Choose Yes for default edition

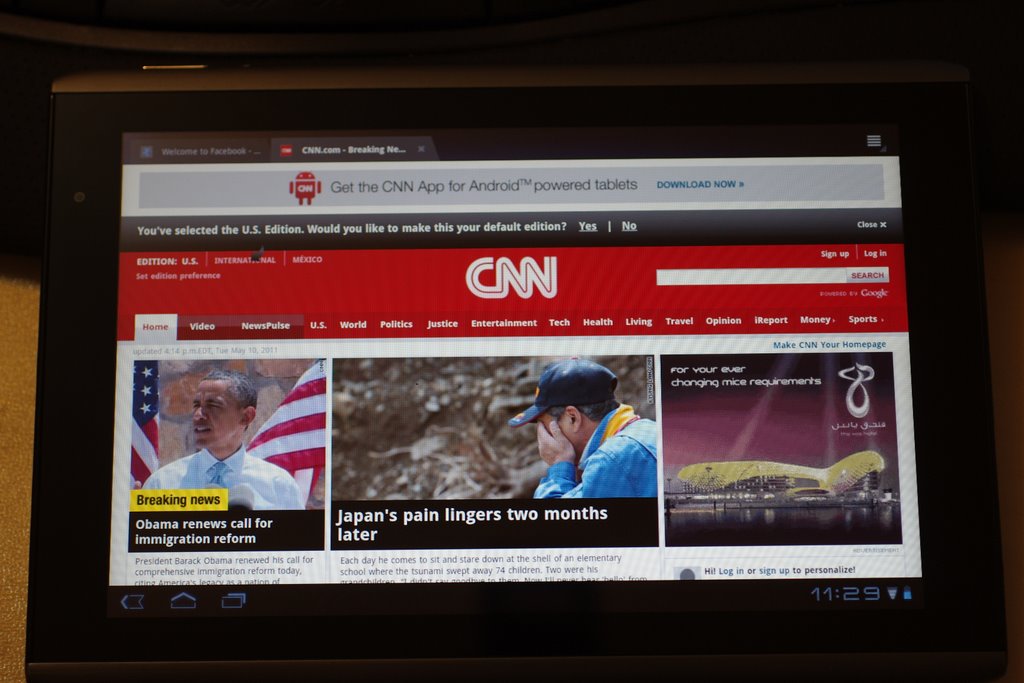(x=588, y=226)
